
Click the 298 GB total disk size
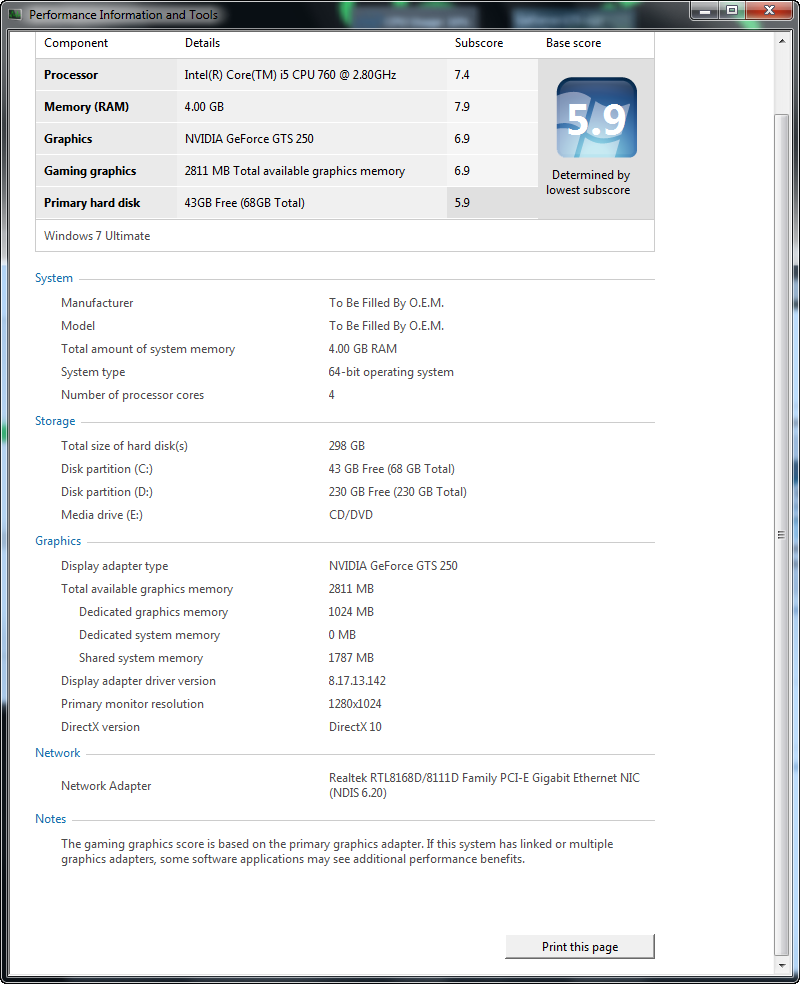click(x=346, y=446)
